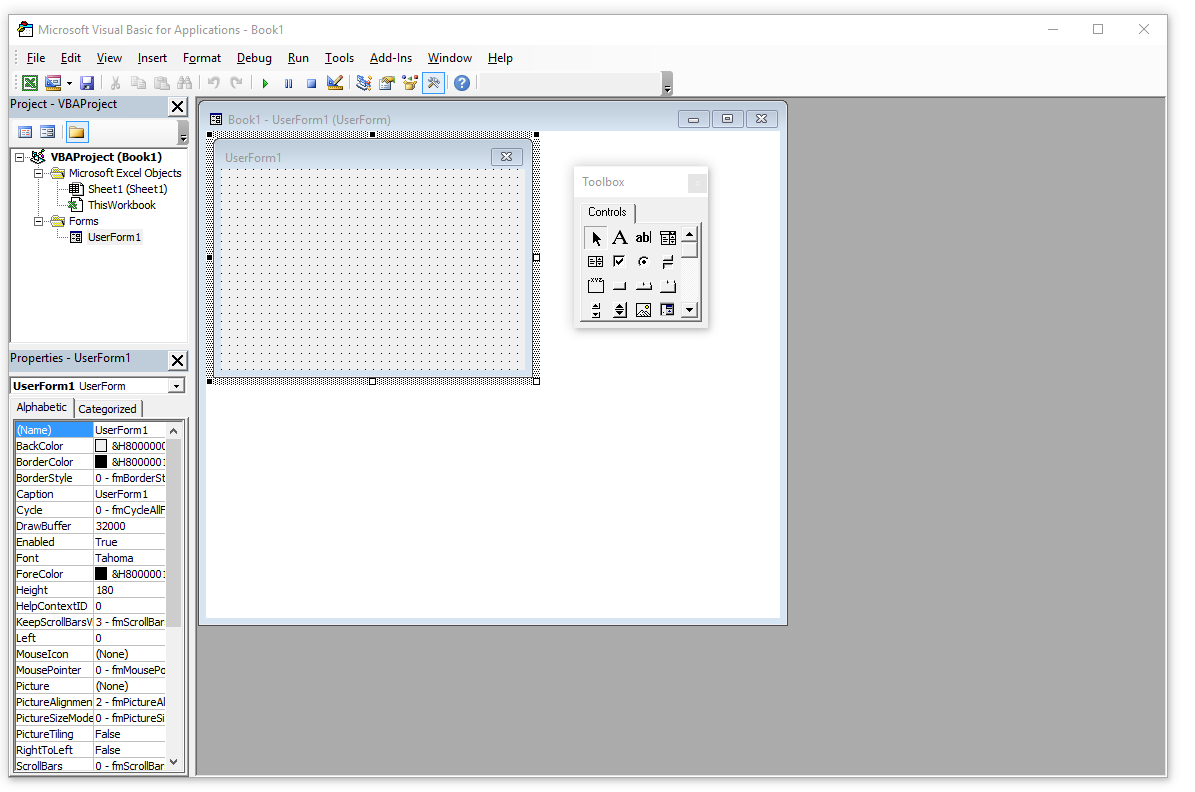This screenshot has width=1195, height=792.
Task: Click View Object icon in Project panel
Action: pos(47,133)
